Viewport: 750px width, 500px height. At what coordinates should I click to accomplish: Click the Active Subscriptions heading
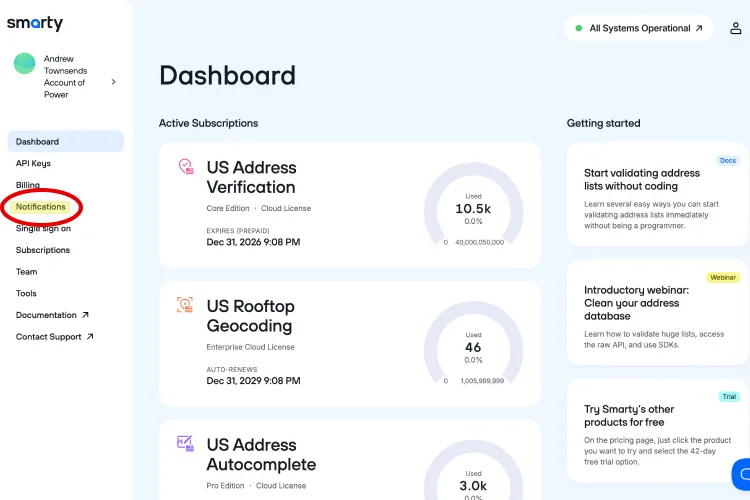point(209,123)
